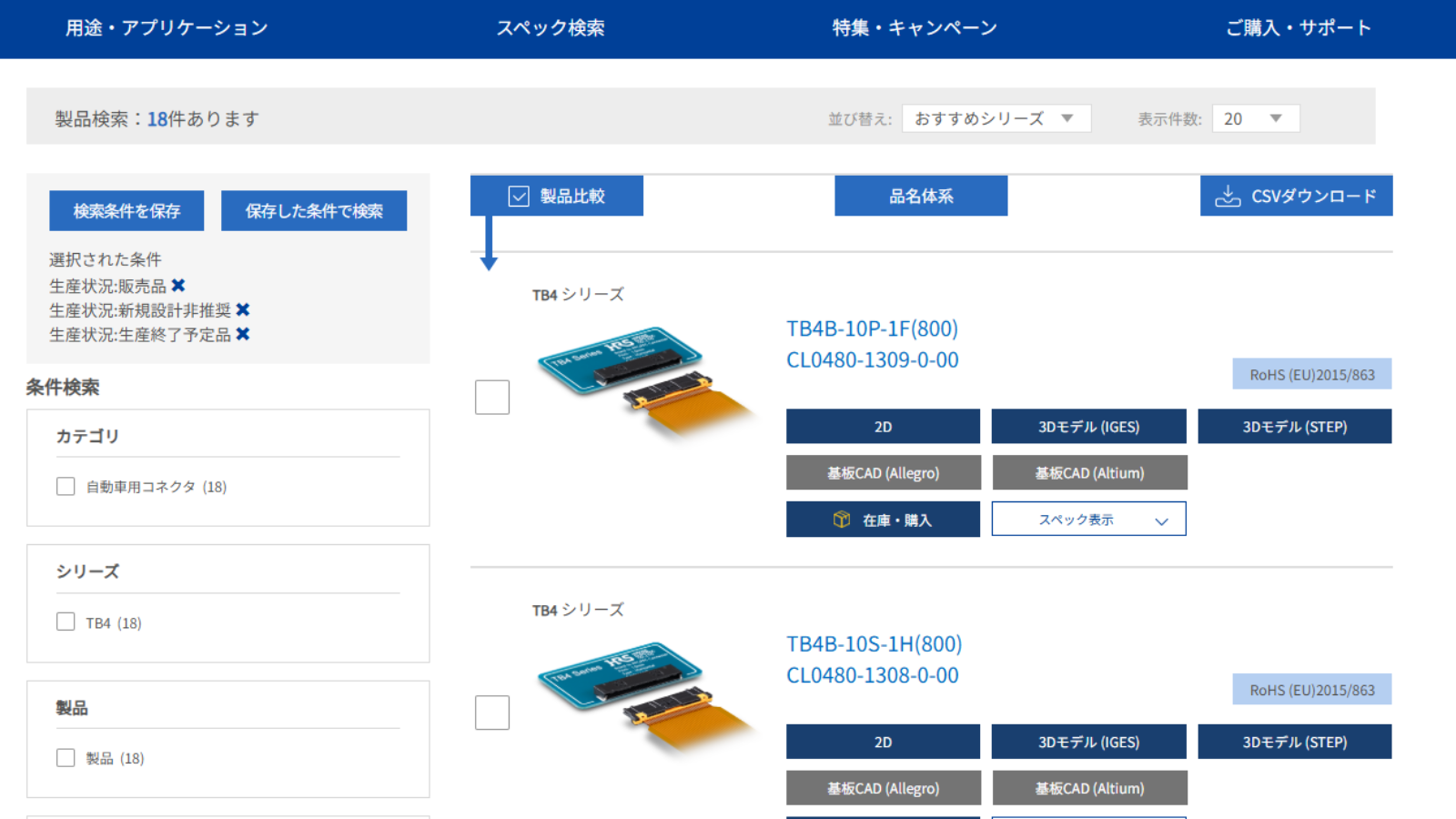Remove the 新規設計非推奨 filter condition
Screen dimensions: 1456x819
243,310
